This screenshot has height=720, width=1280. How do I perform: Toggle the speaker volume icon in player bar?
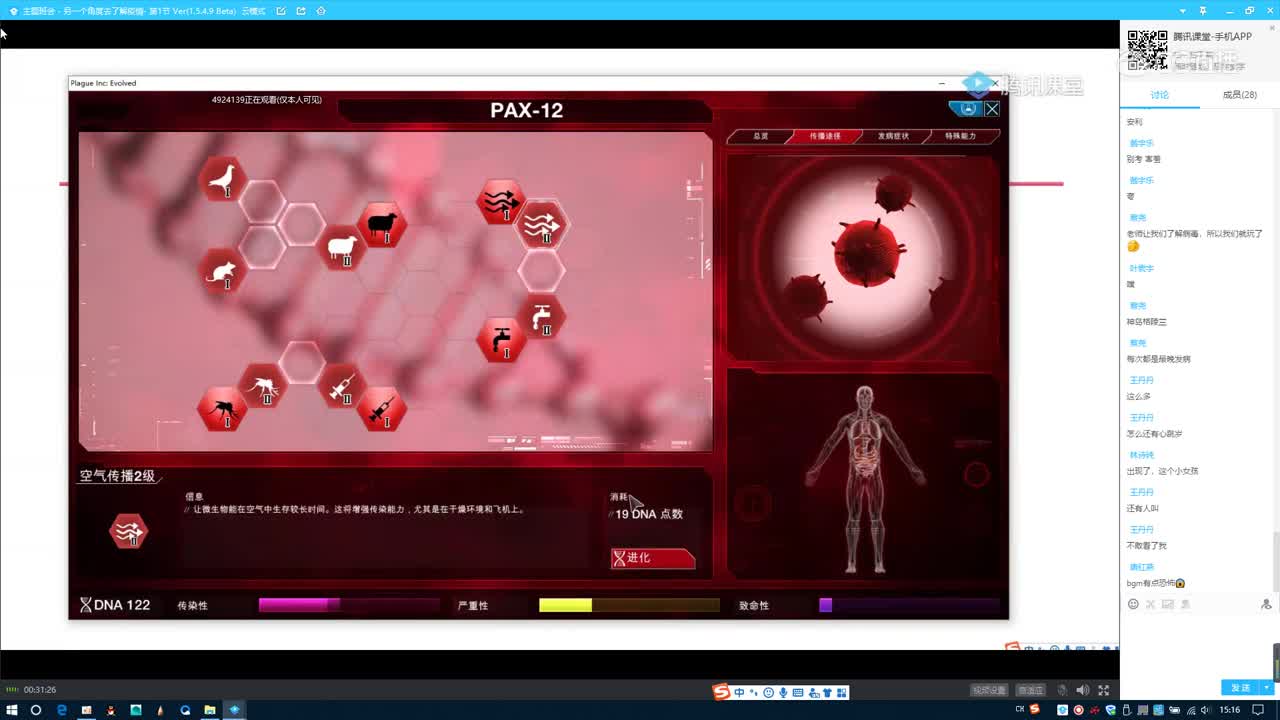[1082, 690]
